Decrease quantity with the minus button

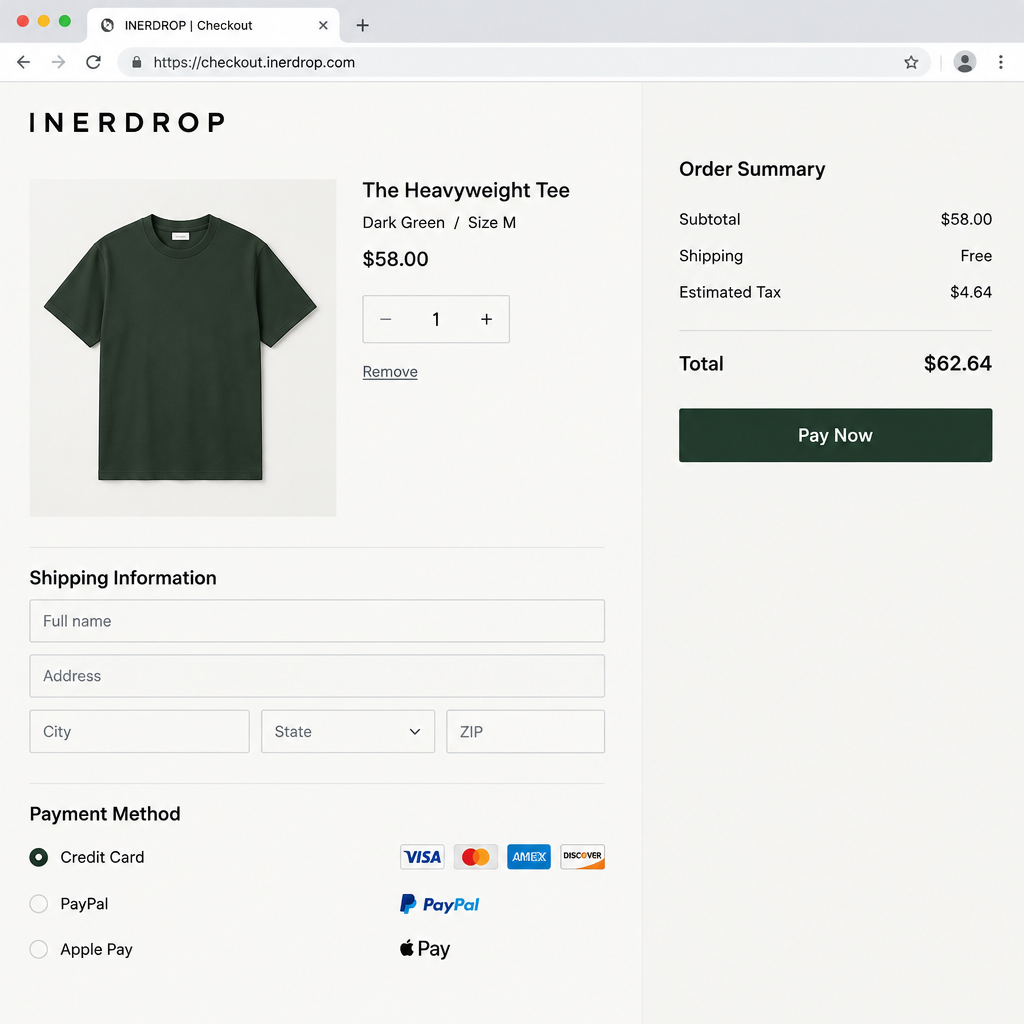point(386,319)
